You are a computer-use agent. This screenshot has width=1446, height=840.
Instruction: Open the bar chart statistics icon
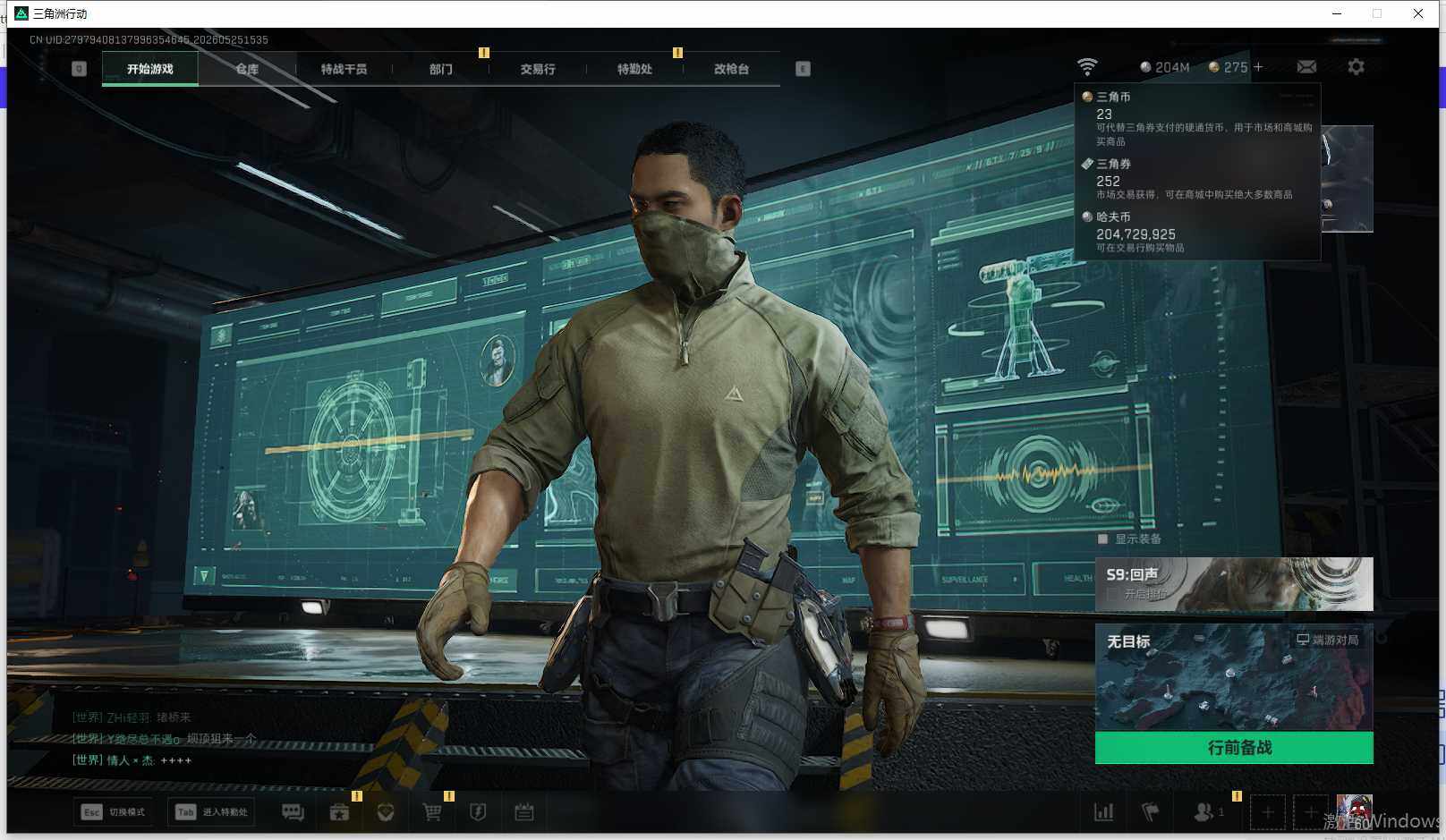[1104, 812]
